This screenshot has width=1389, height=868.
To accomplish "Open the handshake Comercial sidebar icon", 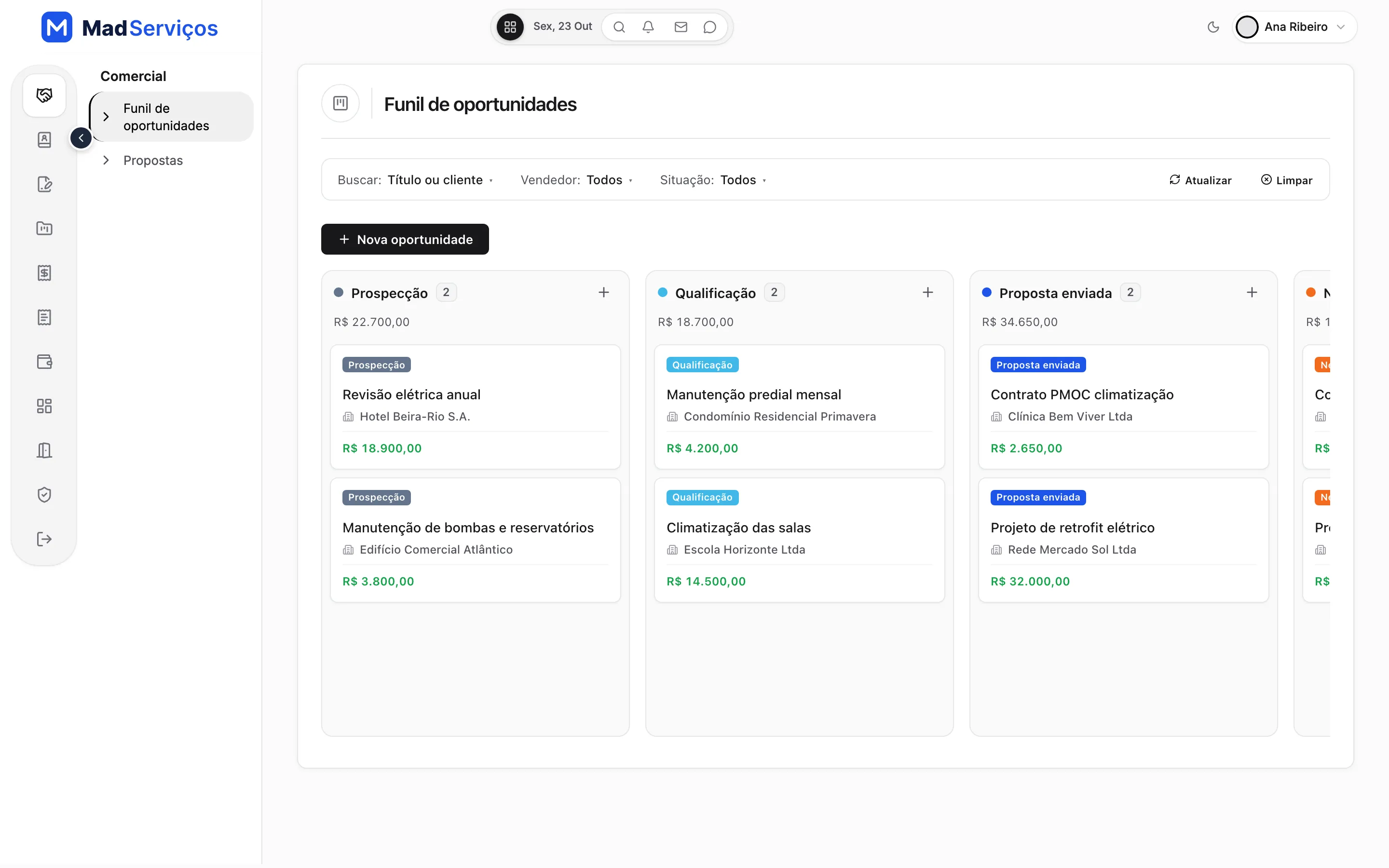I will (44, 95).
